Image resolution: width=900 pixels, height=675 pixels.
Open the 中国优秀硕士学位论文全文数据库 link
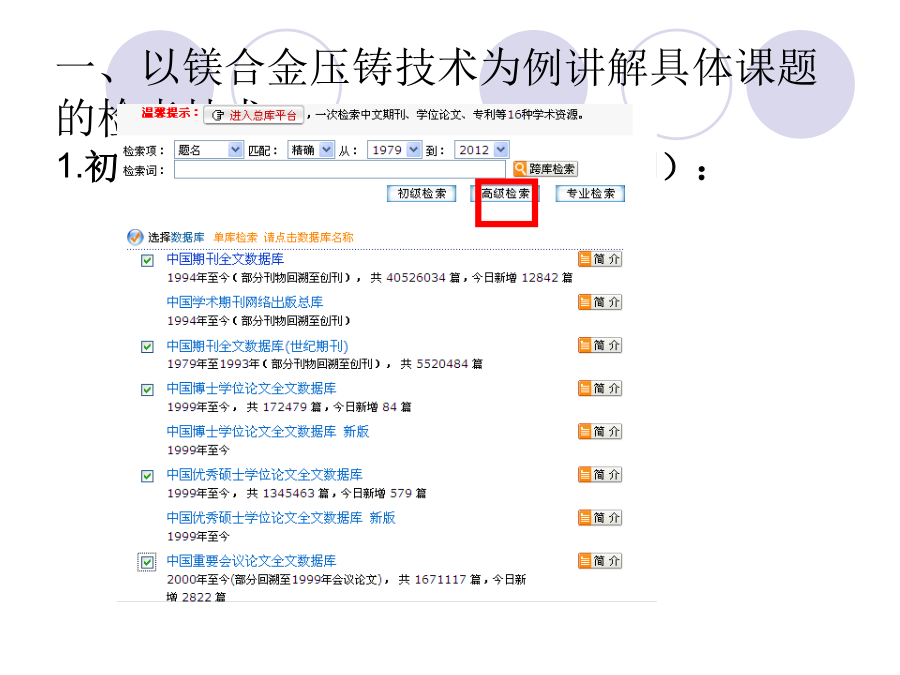point(265,475)
